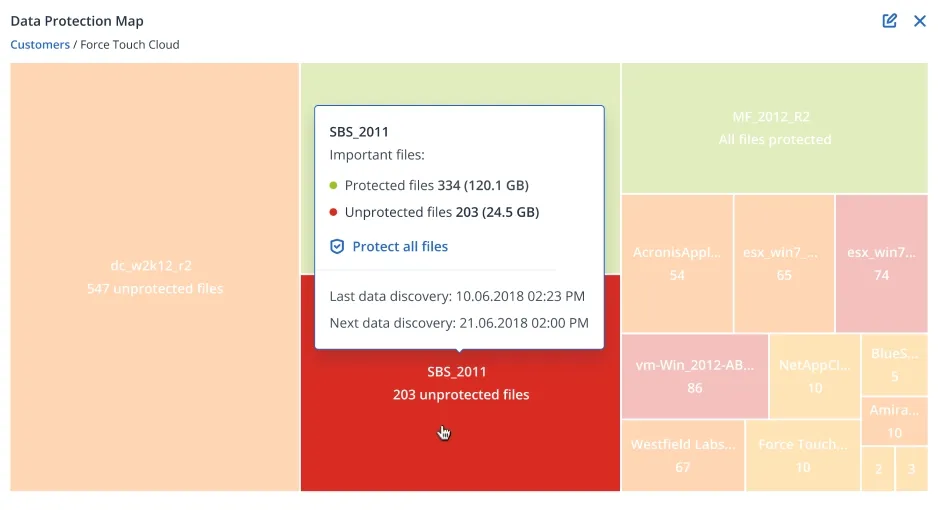Click the NetAppCl tile
Viewport: 938px width, 510px height.
coord(815,376)
